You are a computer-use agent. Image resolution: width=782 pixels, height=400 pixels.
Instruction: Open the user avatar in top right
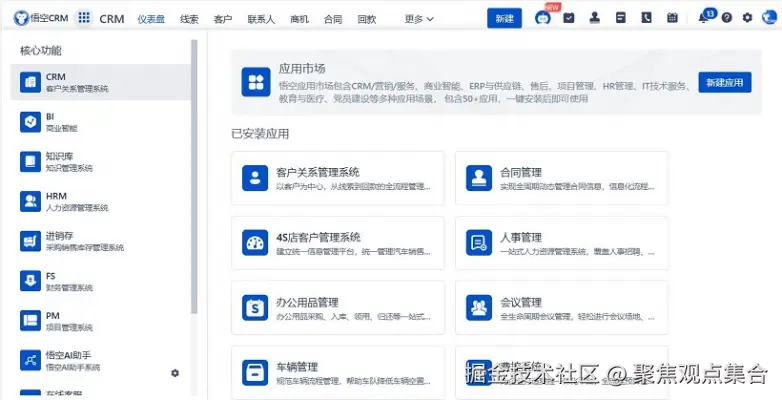click(x=769, y=18)
